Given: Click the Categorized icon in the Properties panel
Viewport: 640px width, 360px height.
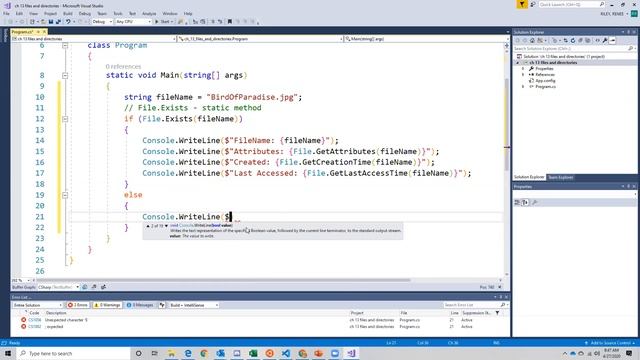Looking at the screenshot, I should pos(517,202).
